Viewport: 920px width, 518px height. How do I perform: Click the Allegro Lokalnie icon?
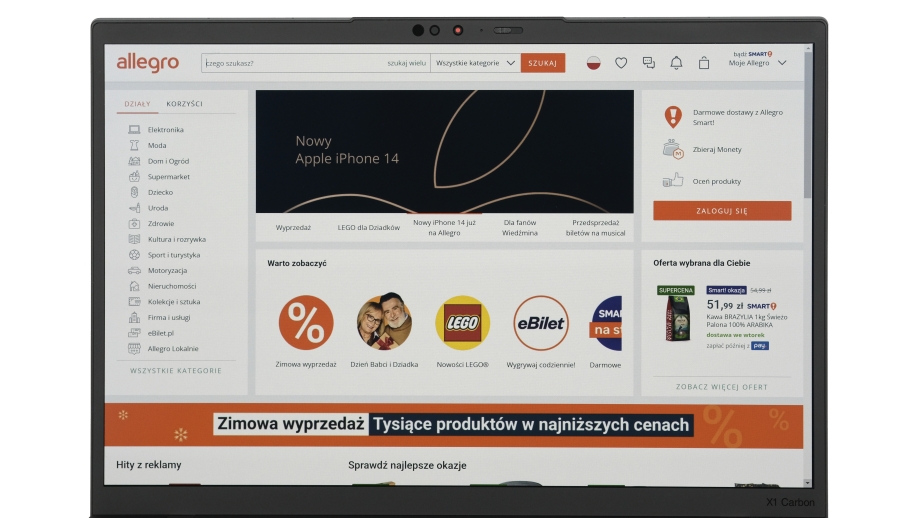134,348
